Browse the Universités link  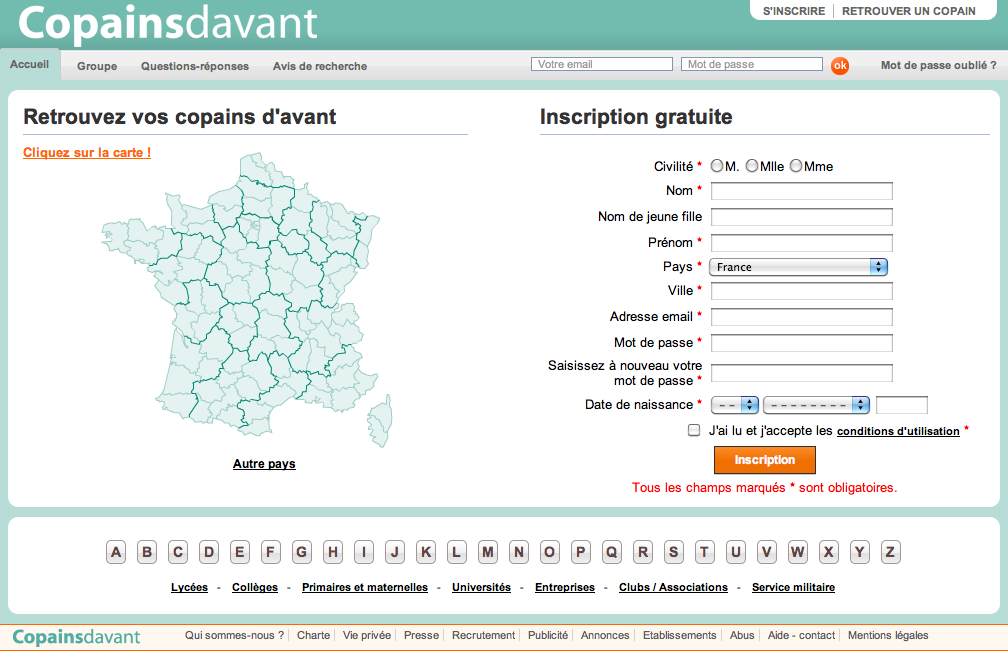click(482, 587)
